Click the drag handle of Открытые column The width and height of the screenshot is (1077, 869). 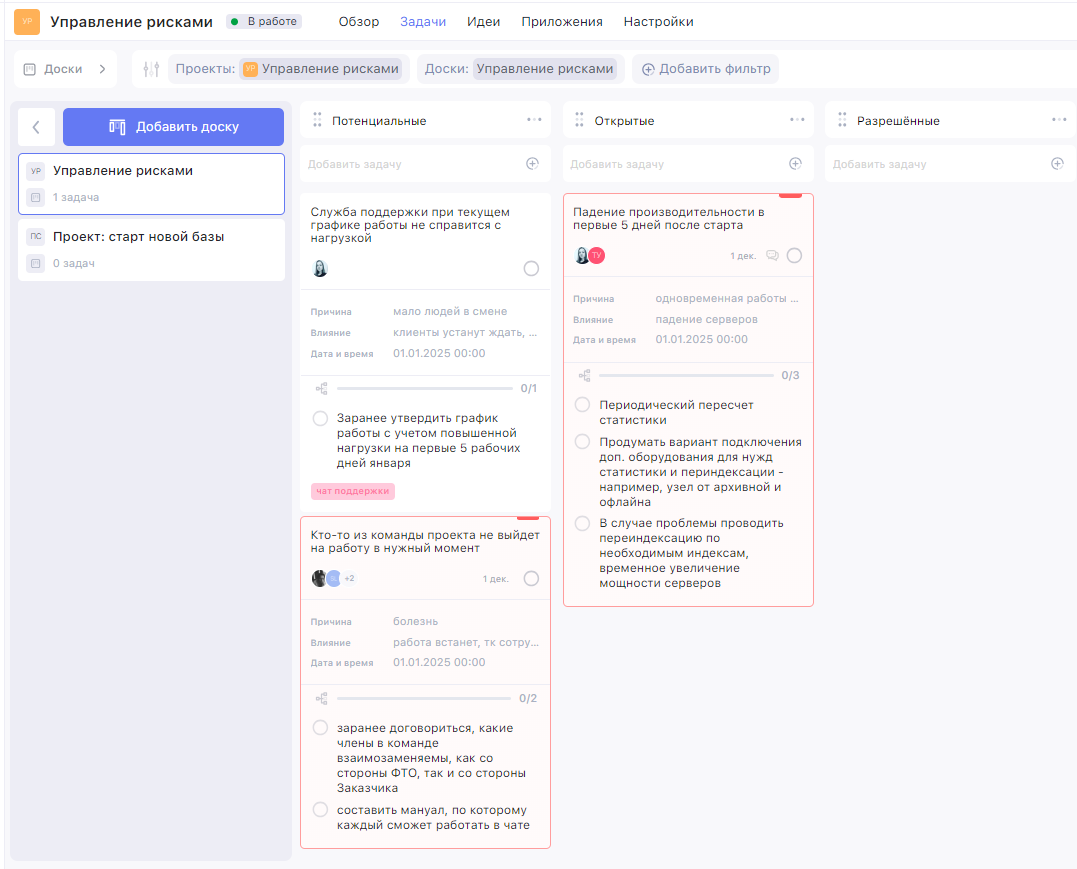(578, 121)
